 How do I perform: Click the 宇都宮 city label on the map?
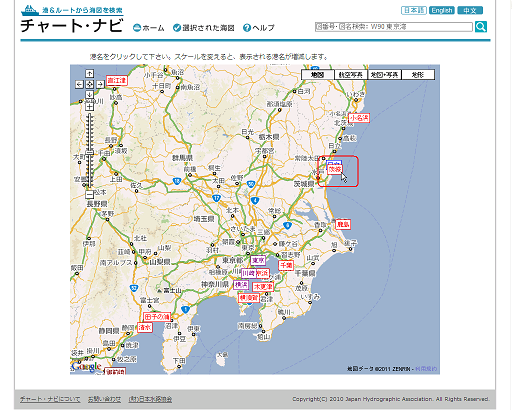265,151
